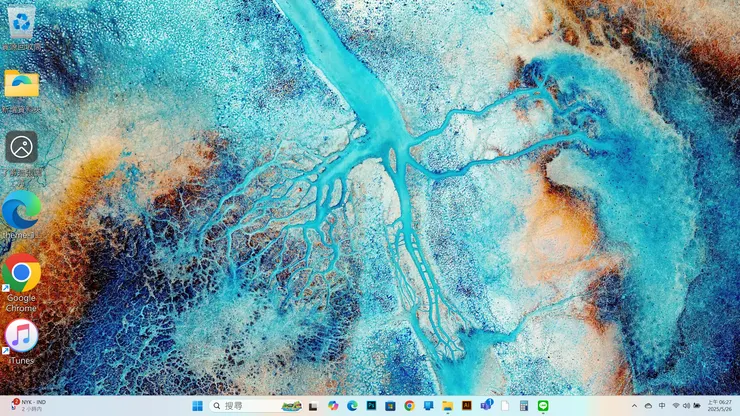Screen dimensions: 740x416
Task: Open File Explorer from the taskbar
Action: 447,406
